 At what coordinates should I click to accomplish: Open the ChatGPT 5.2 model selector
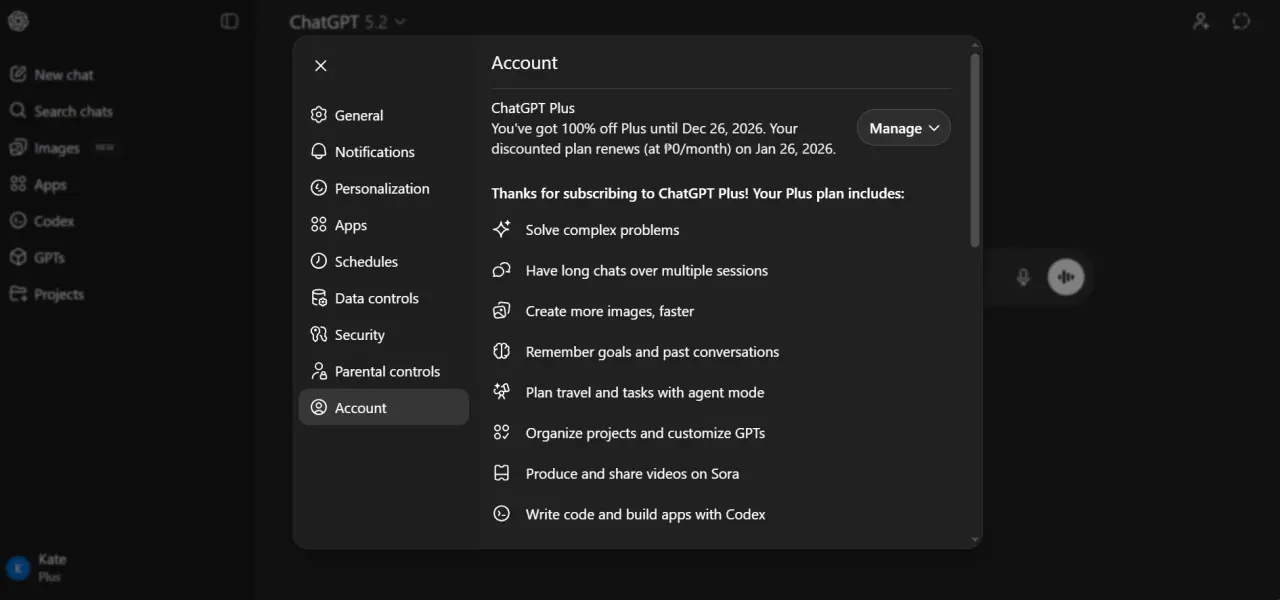click(347, 21)
